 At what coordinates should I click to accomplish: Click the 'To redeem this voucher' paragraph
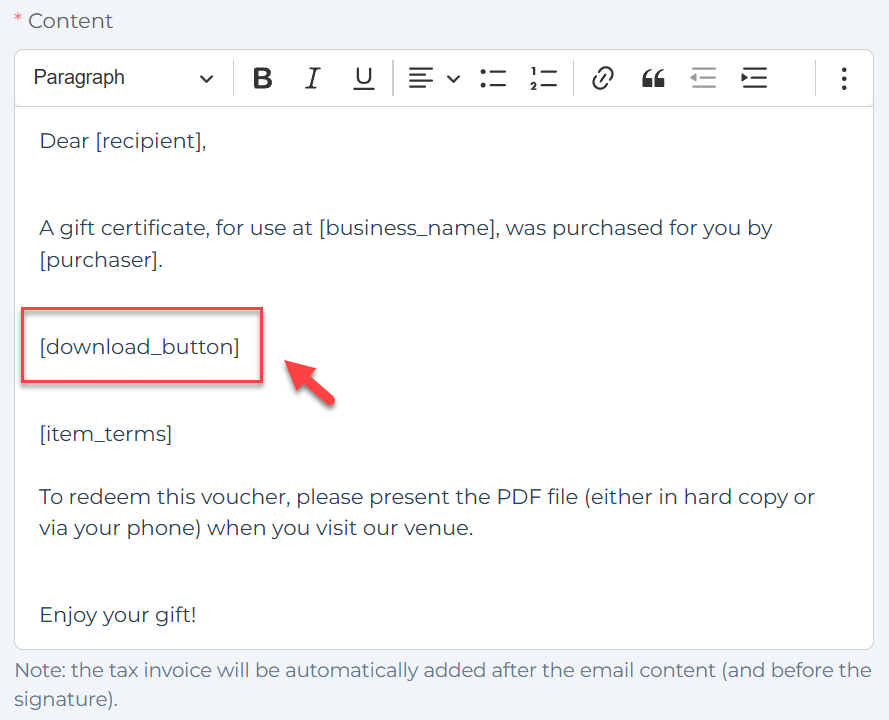point(426,513)
